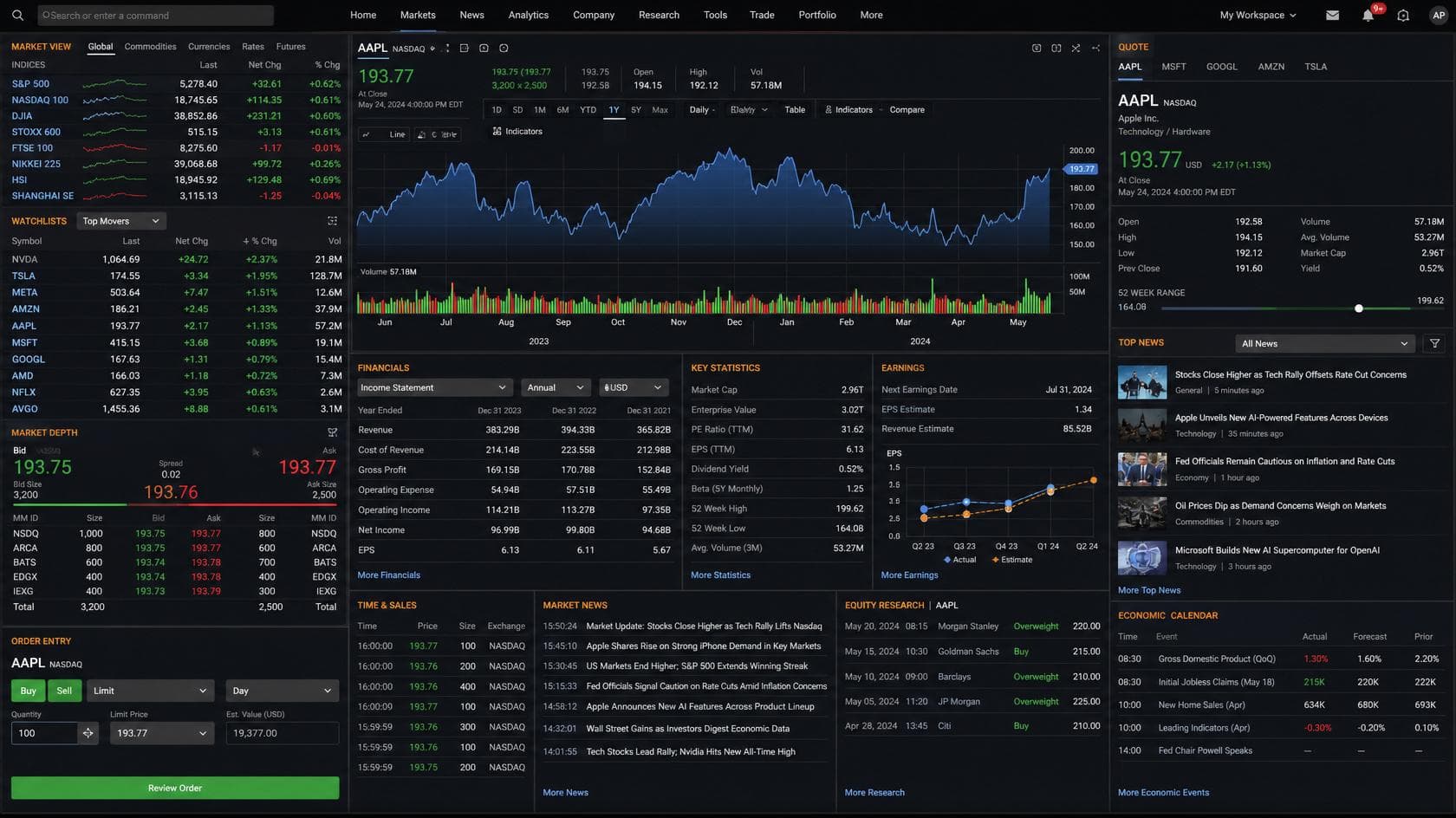1456x818 pixels.
Task: Click the search magnifier icon in top bar
Action: click(x=17, y=16)
